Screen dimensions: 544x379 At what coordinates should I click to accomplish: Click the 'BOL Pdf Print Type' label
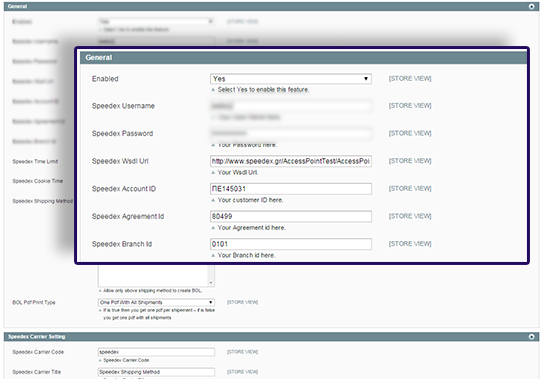(34, 302)
